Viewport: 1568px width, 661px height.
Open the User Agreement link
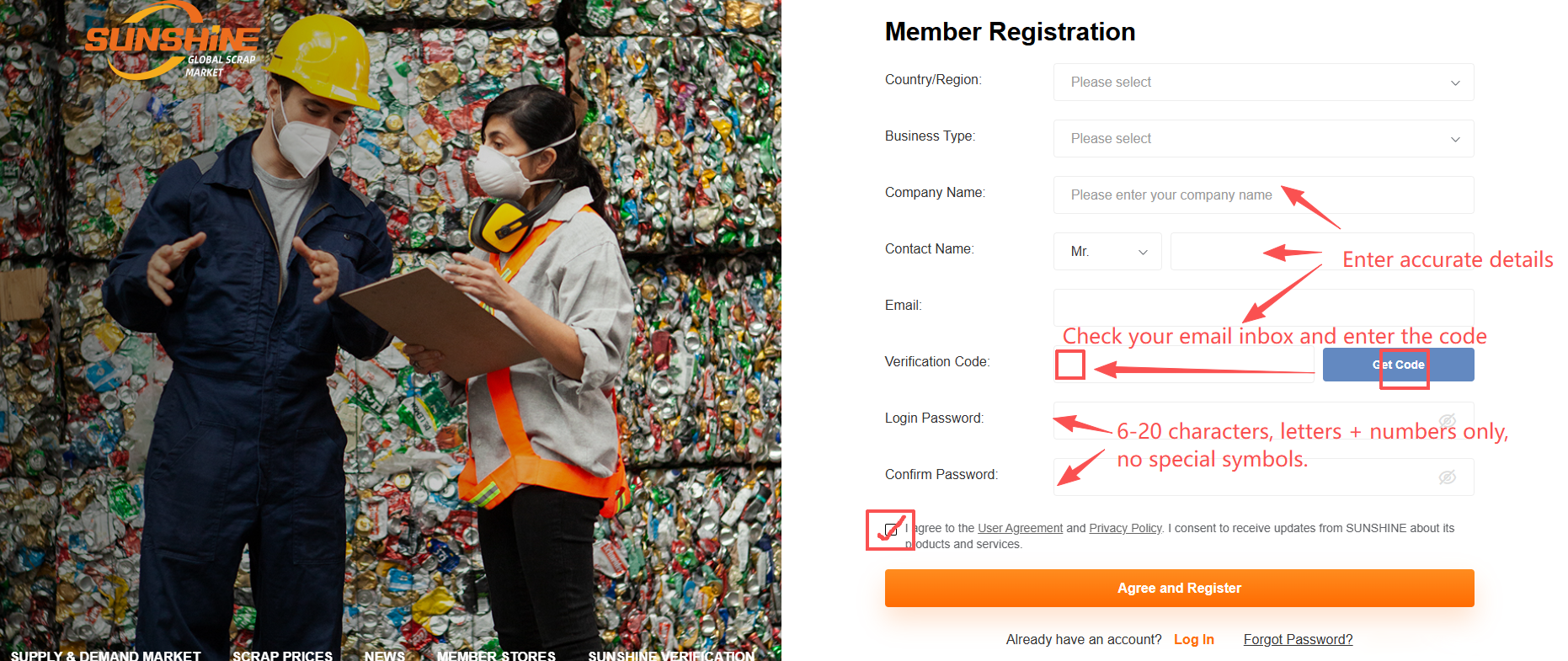pyautogui.click(x=1020, y=528)
